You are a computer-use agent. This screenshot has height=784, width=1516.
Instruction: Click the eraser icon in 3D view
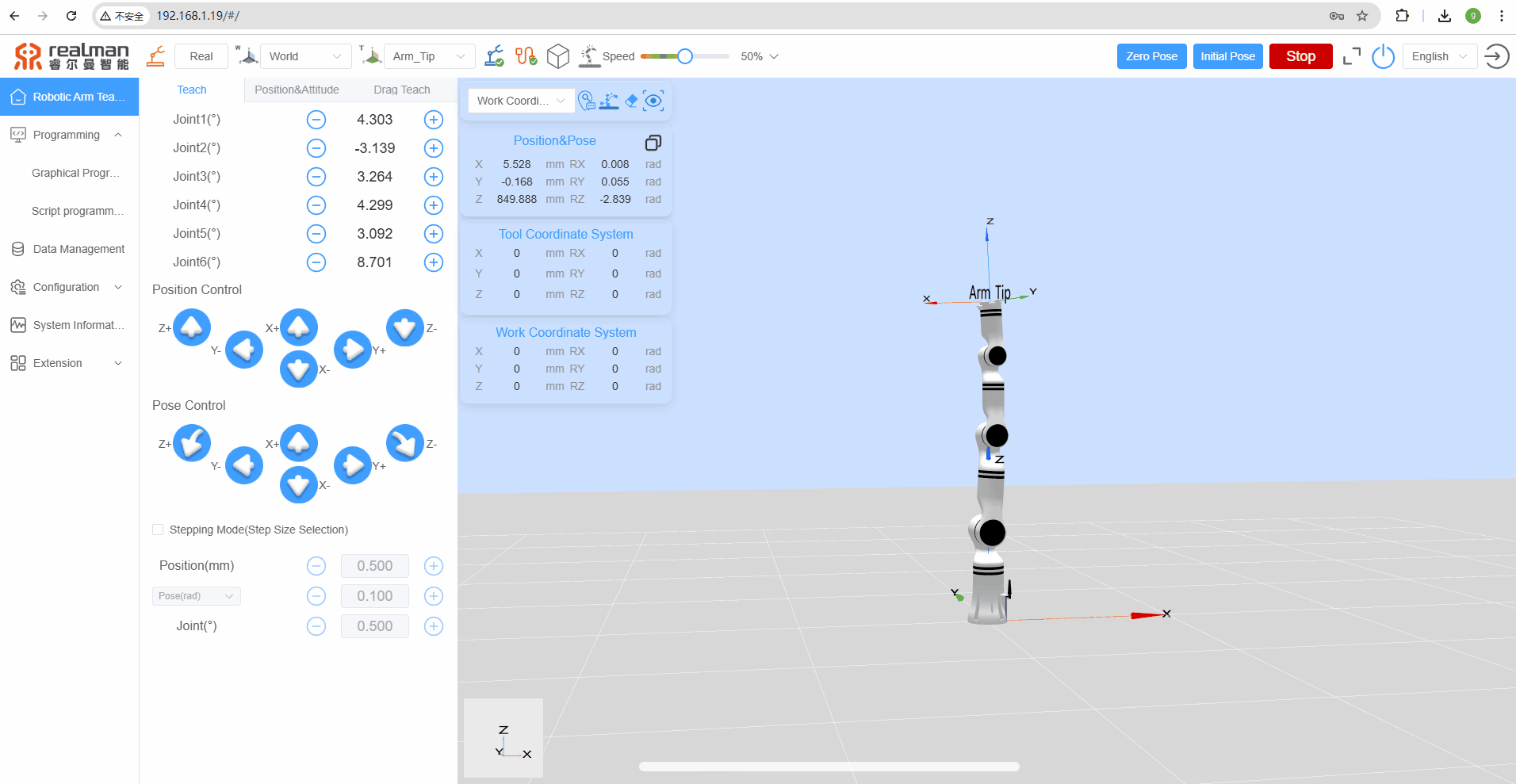click(x=631, y=101)
